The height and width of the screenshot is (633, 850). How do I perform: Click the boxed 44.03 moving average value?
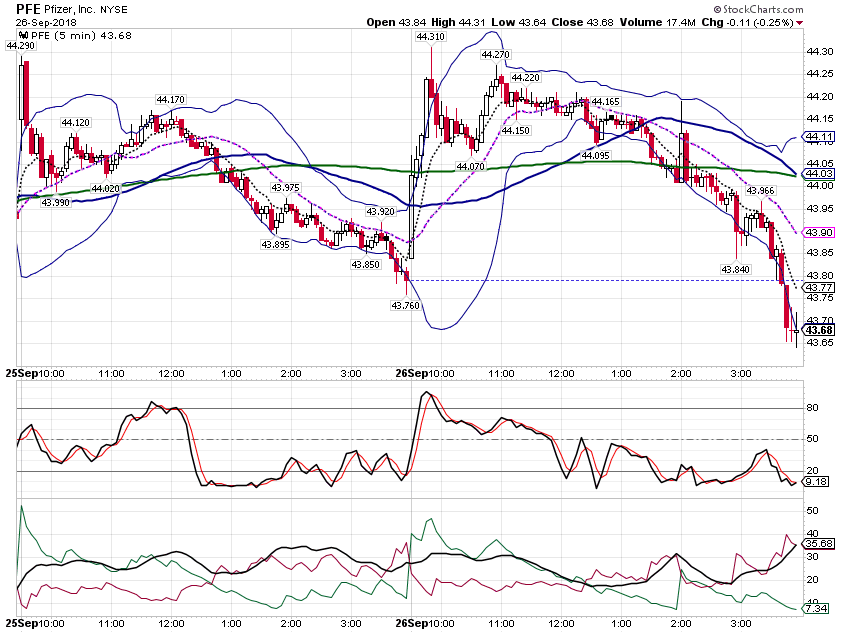pyautogui.click(x=819, y=173)
